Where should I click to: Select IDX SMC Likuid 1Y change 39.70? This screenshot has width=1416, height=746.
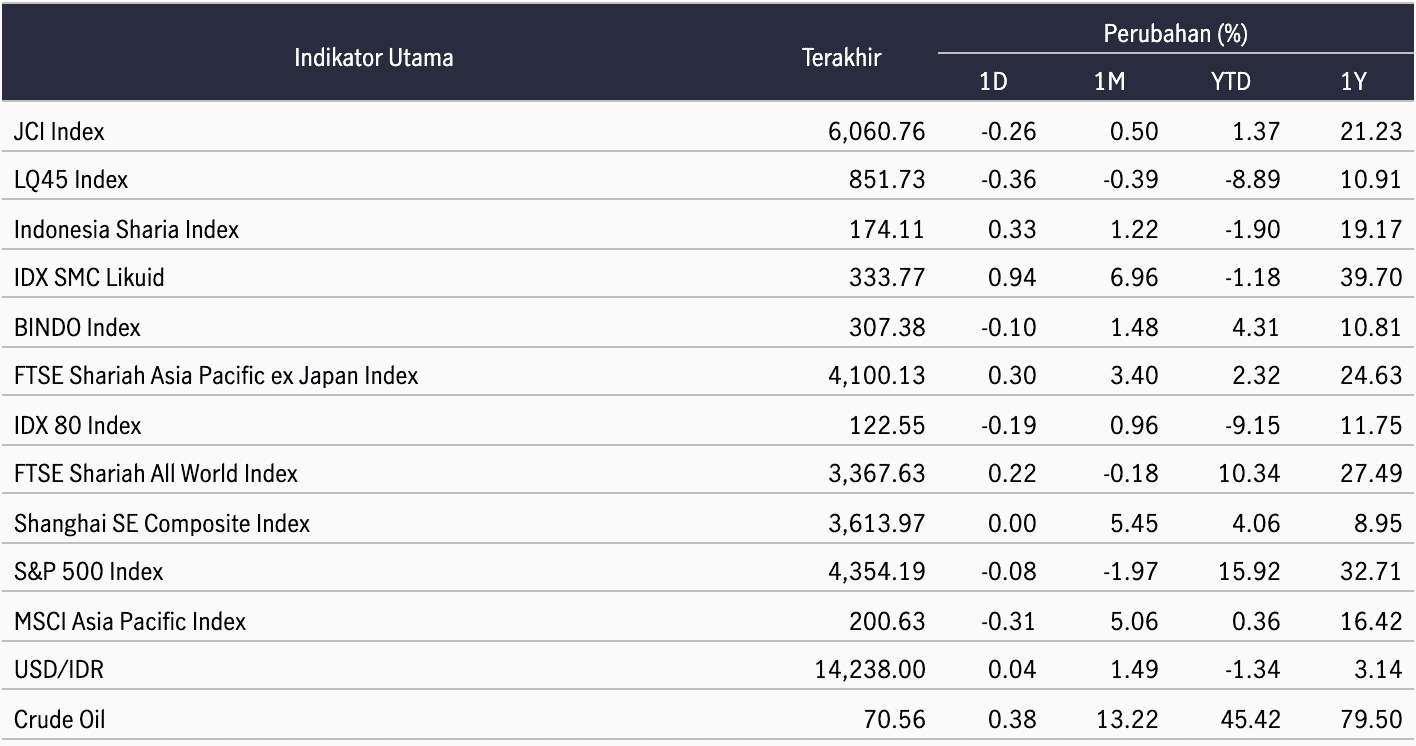click(x=1373, y=278)
